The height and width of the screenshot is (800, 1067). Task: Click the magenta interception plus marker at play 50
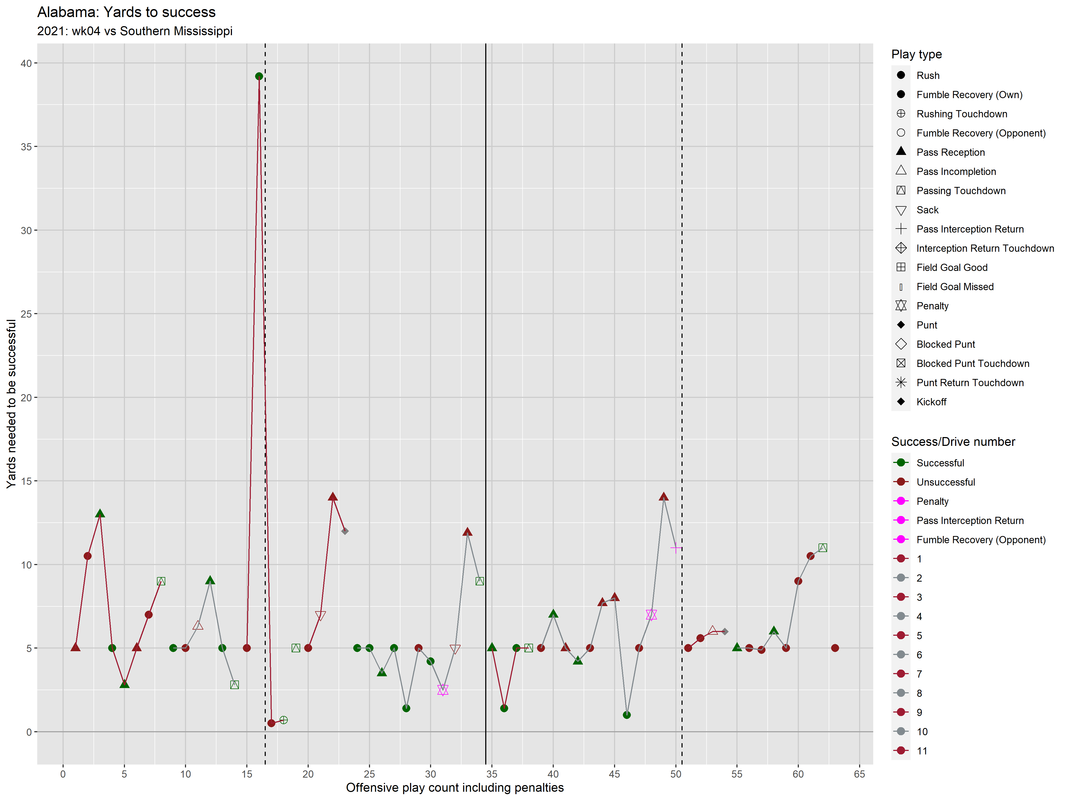[676, 548]
